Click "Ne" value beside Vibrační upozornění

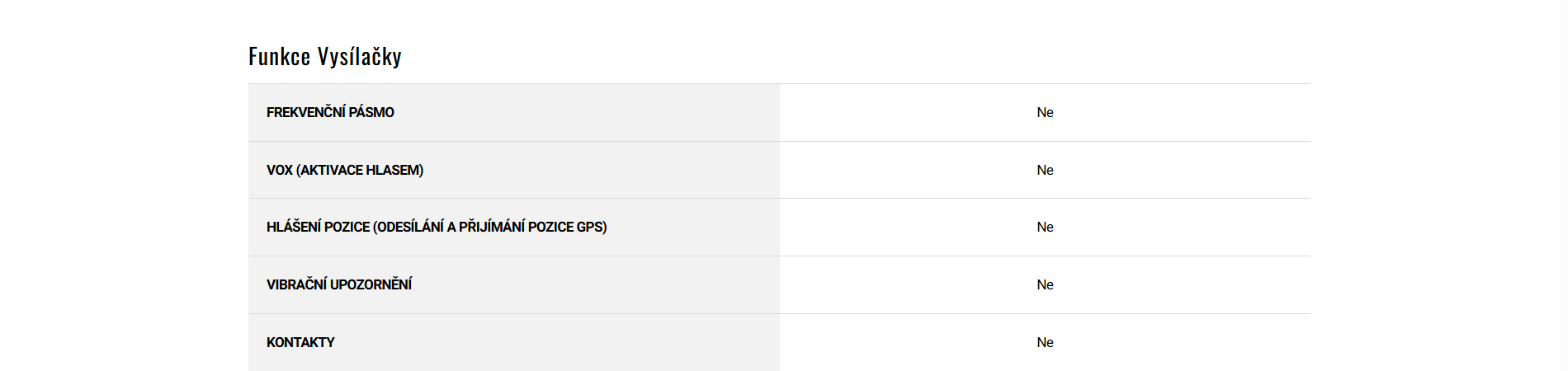[x=1045, y=284]
